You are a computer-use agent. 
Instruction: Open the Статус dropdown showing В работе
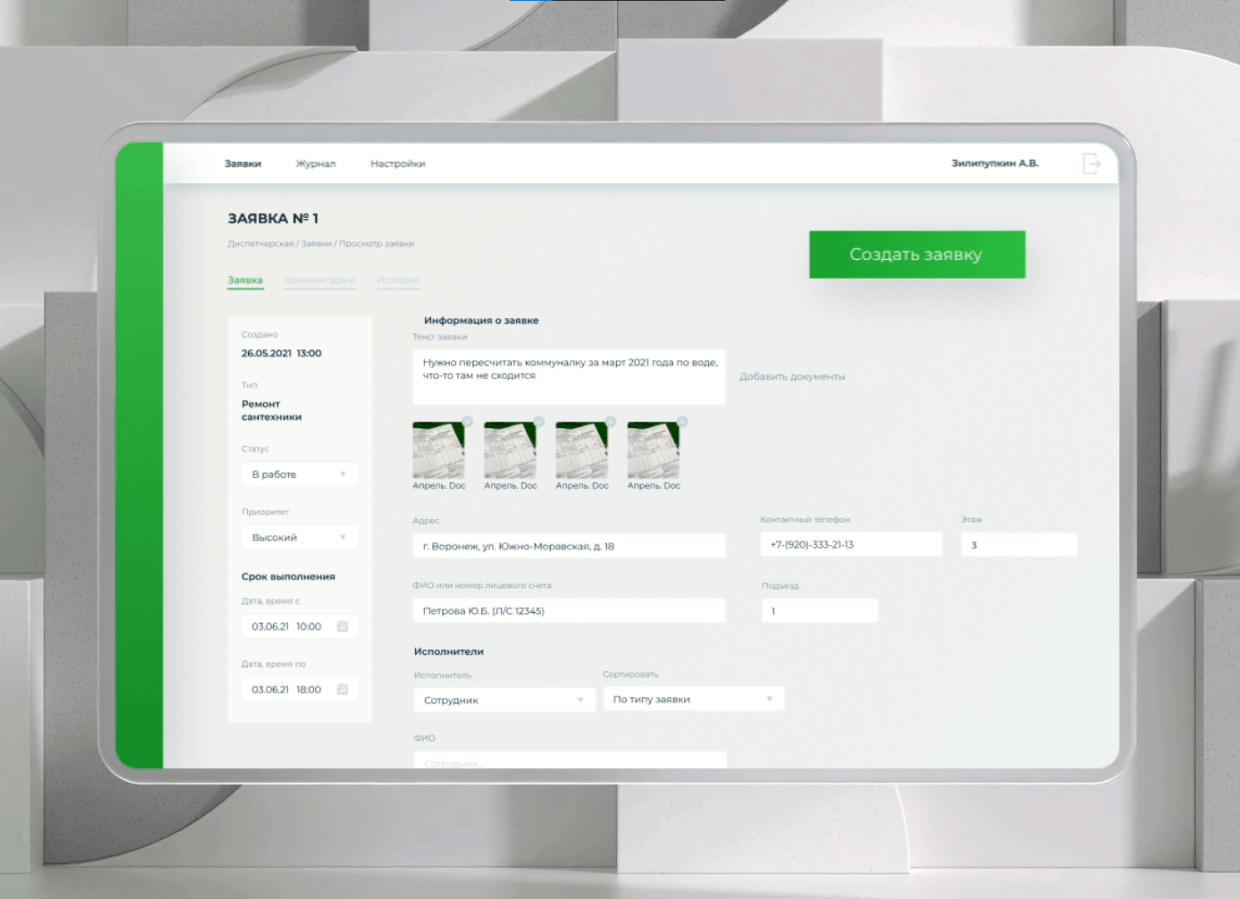(299, 474)
